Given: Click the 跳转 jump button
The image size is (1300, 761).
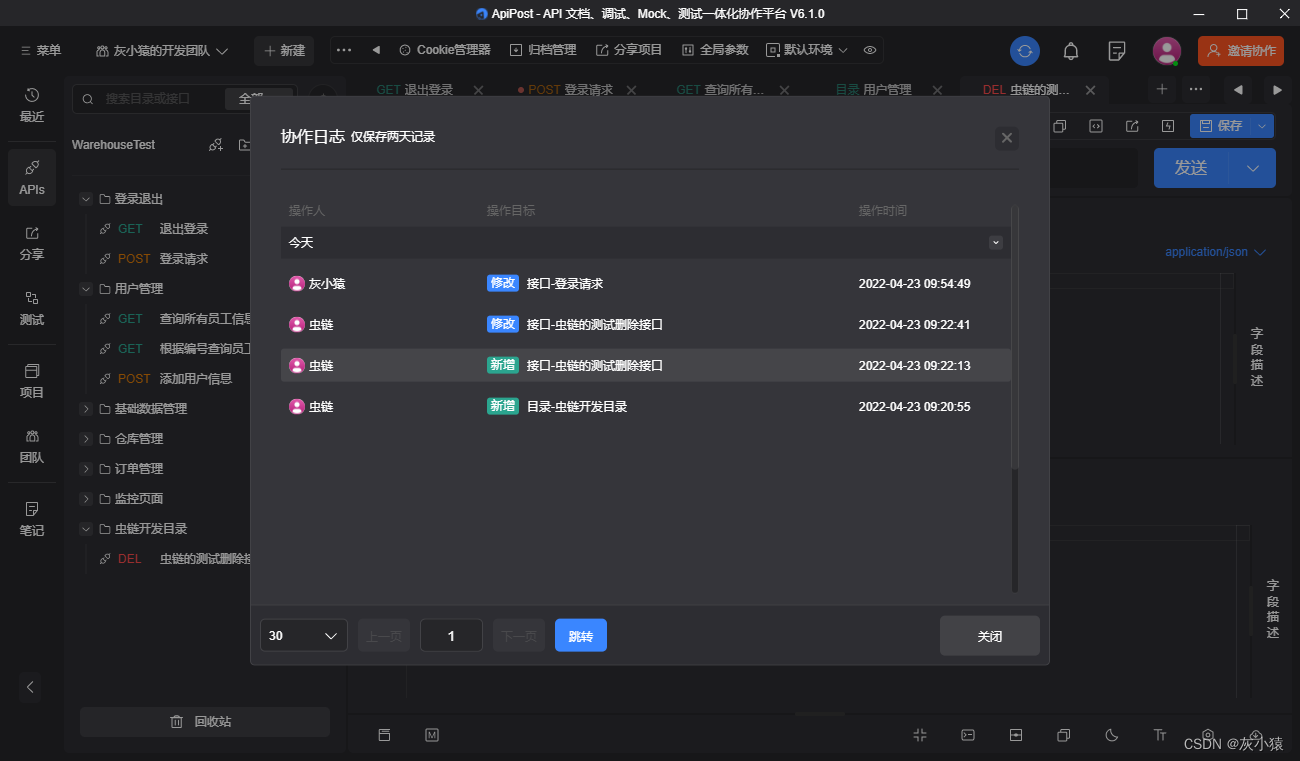Looking at the screenshot, I should point(581,636).
